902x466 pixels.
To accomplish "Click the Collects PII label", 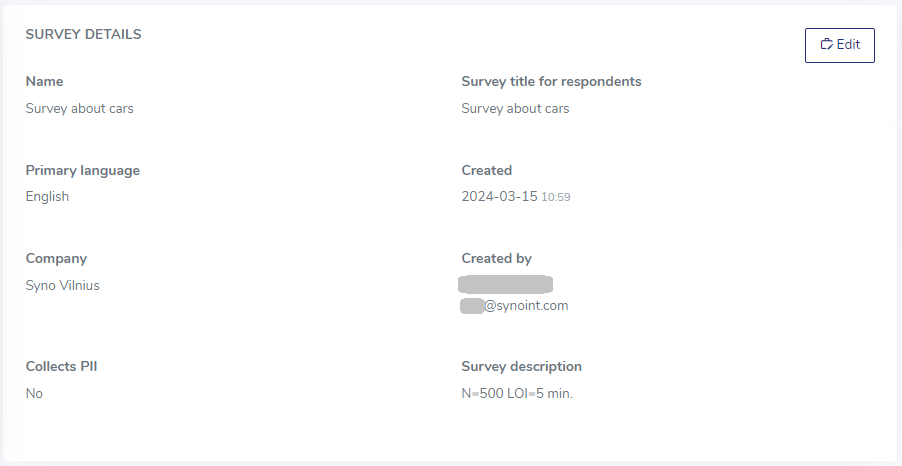I will coord(62,367).
